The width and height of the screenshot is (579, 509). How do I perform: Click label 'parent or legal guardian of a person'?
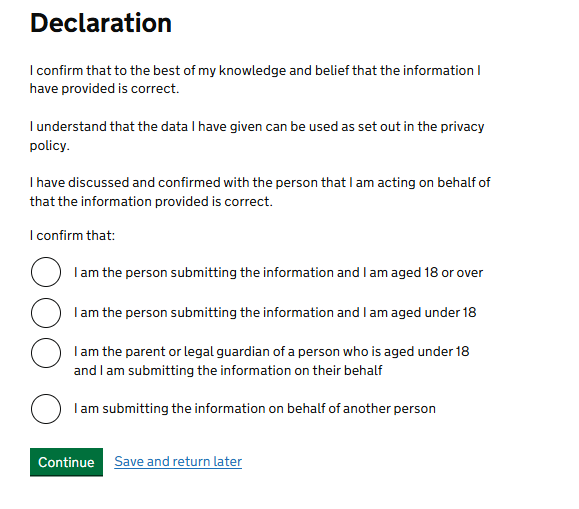pos(229,351)
